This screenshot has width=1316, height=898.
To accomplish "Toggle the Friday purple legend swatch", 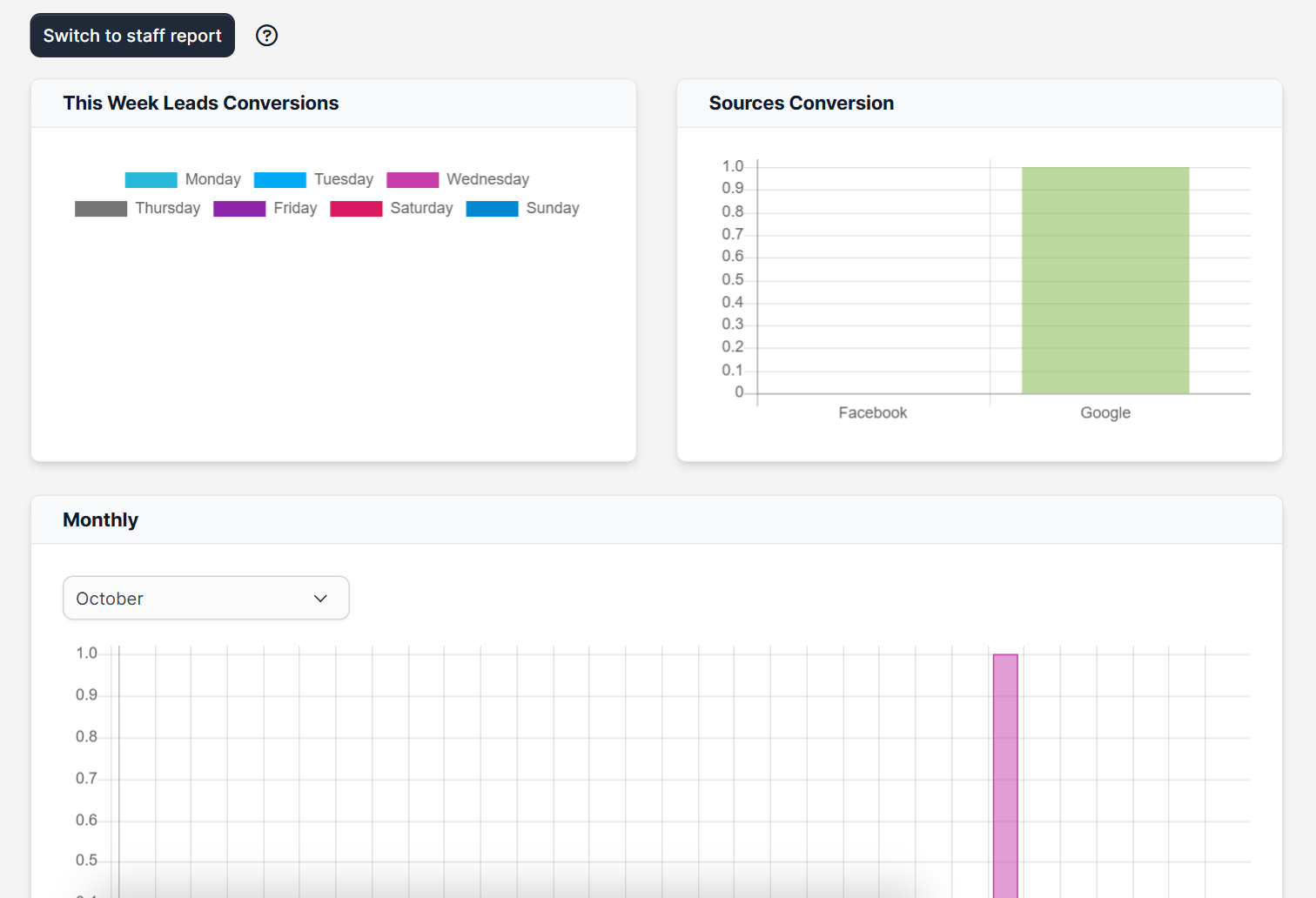I will click(239, 209).
